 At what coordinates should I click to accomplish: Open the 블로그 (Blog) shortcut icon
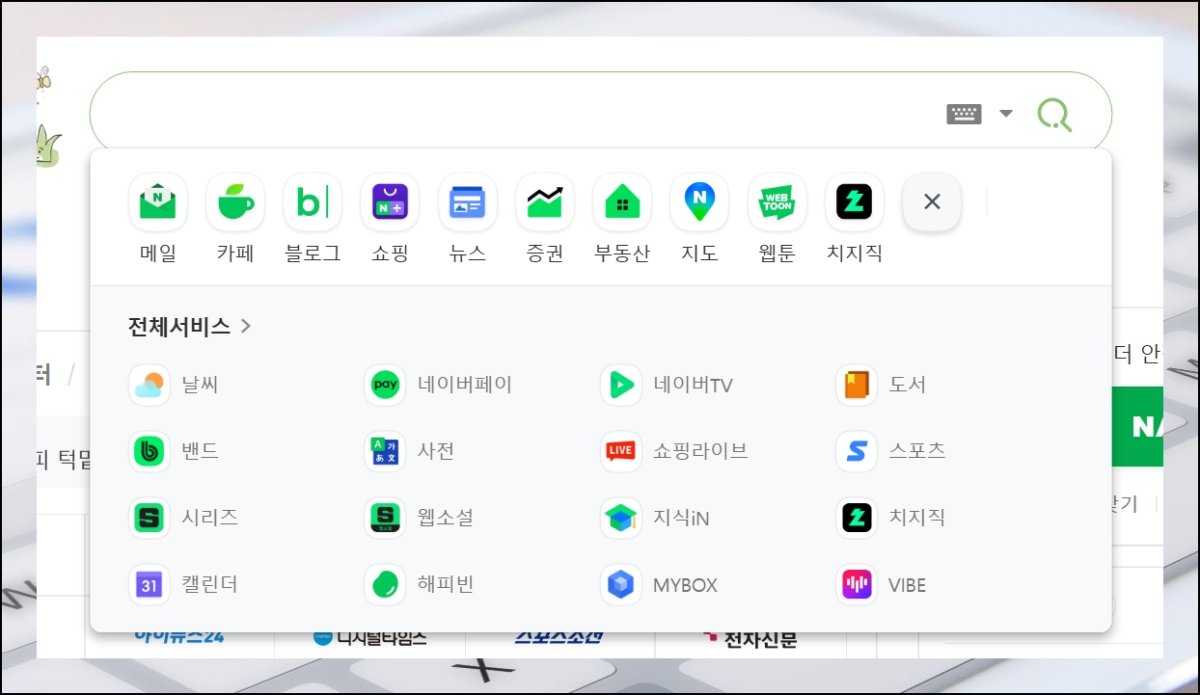[x=313, y=203]
